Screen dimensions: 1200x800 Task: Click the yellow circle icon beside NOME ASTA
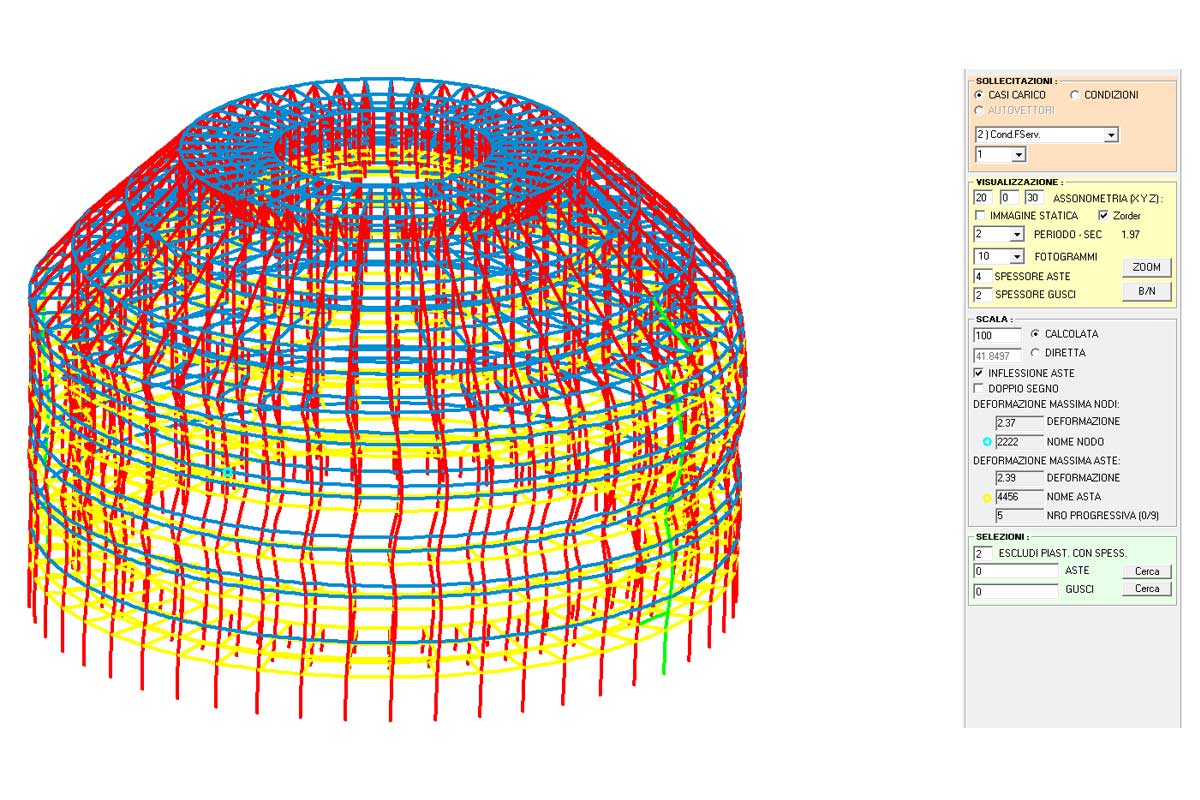tap(987, 497)
